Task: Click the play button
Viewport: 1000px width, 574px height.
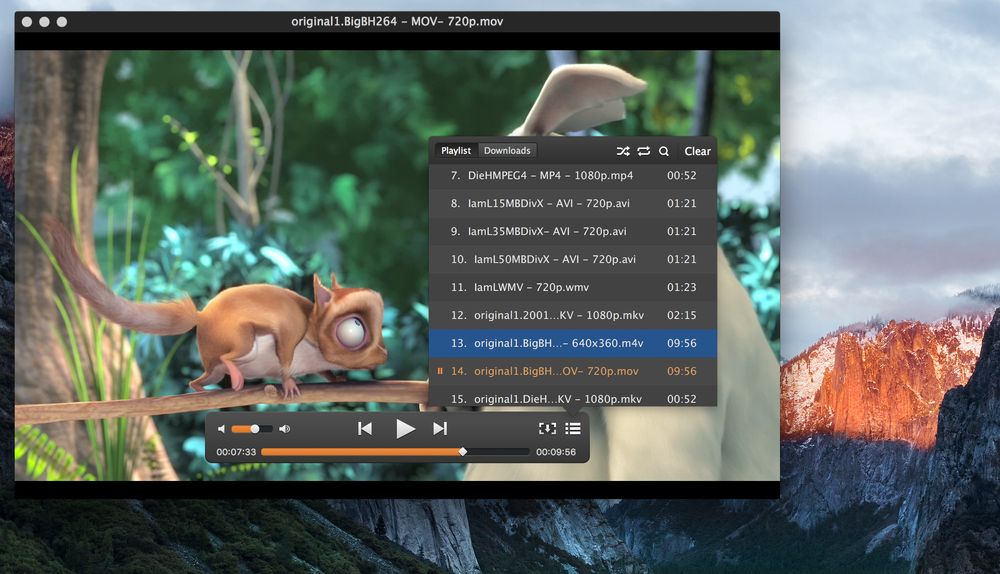Action: pos(405,429)
